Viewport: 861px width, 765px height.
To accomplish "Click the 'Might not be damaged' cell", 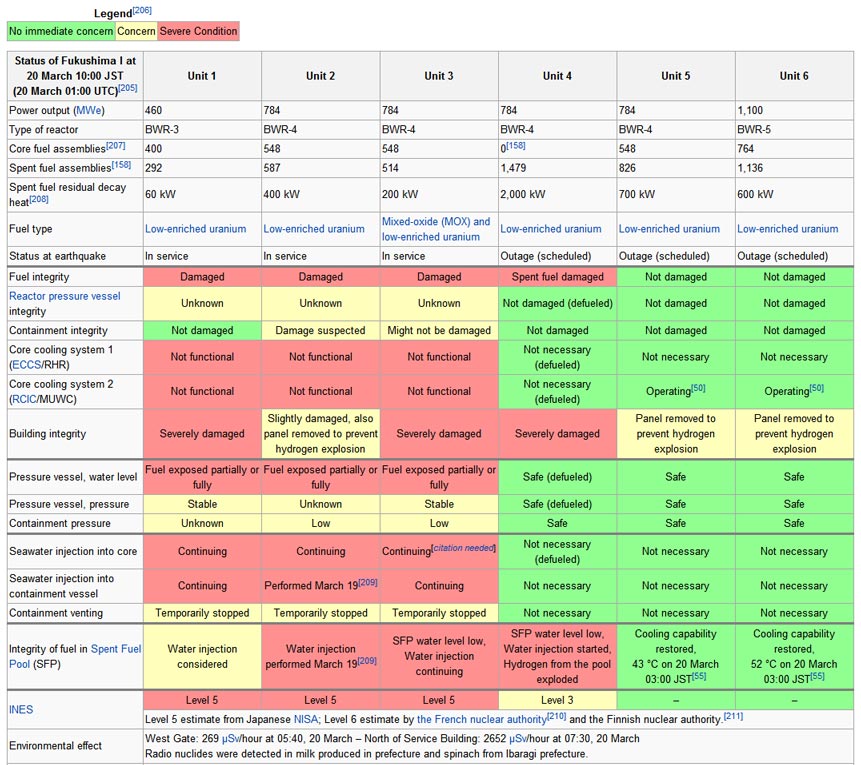I will pos(439,331).
